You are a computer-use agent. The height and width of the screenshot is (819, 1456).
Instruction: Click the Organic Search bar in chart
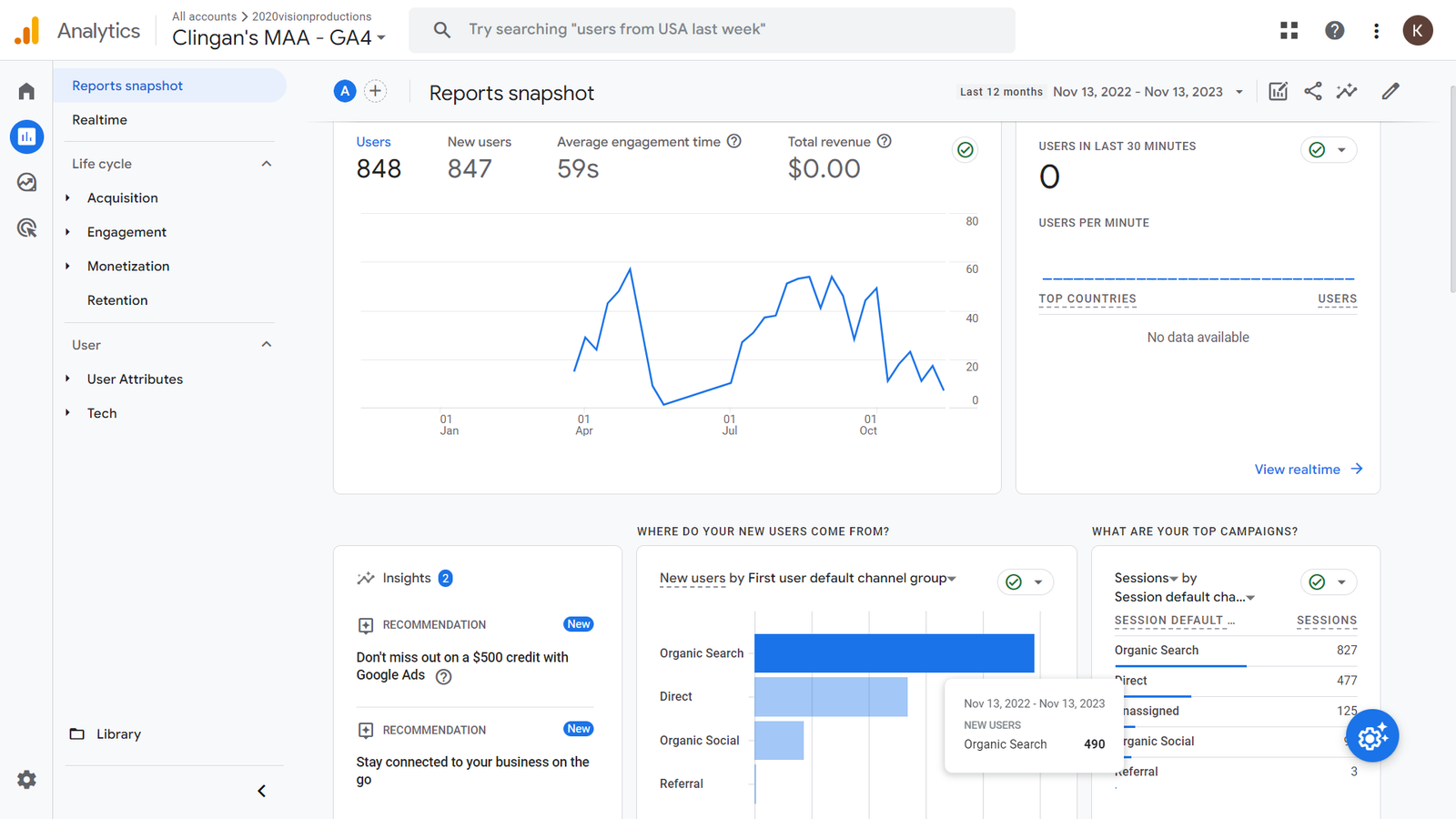tap(894, 653)
